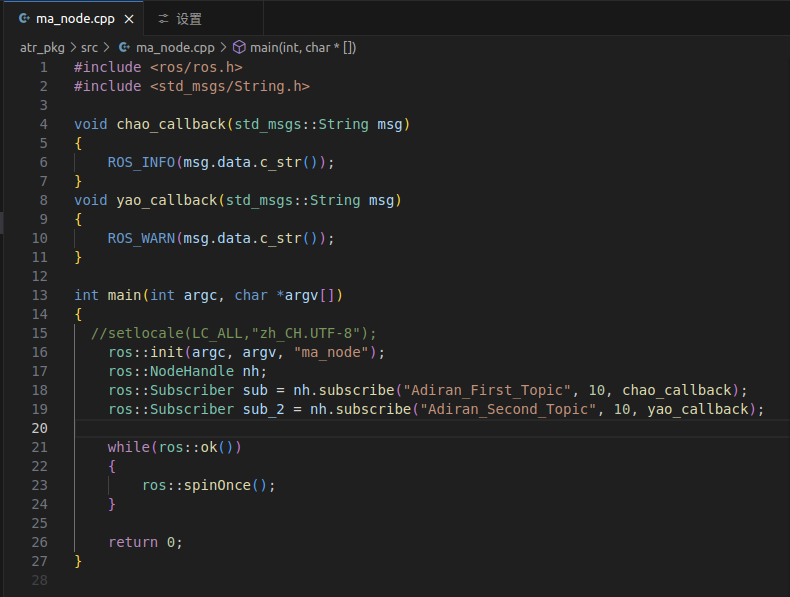This screenshot has height=597, width=790.
Task: Click on "<std_msgs/String.h>" include text
Action: 230,86
